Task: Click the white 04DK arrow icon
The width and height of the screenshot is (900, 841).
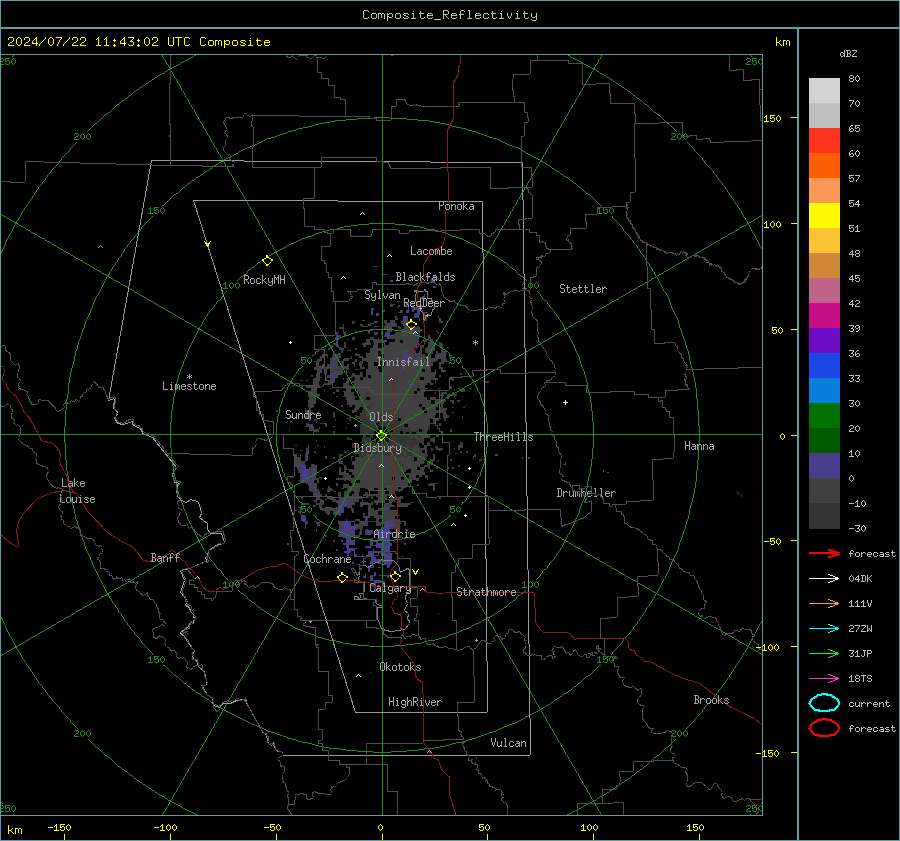Action: [x=824, y=578]
